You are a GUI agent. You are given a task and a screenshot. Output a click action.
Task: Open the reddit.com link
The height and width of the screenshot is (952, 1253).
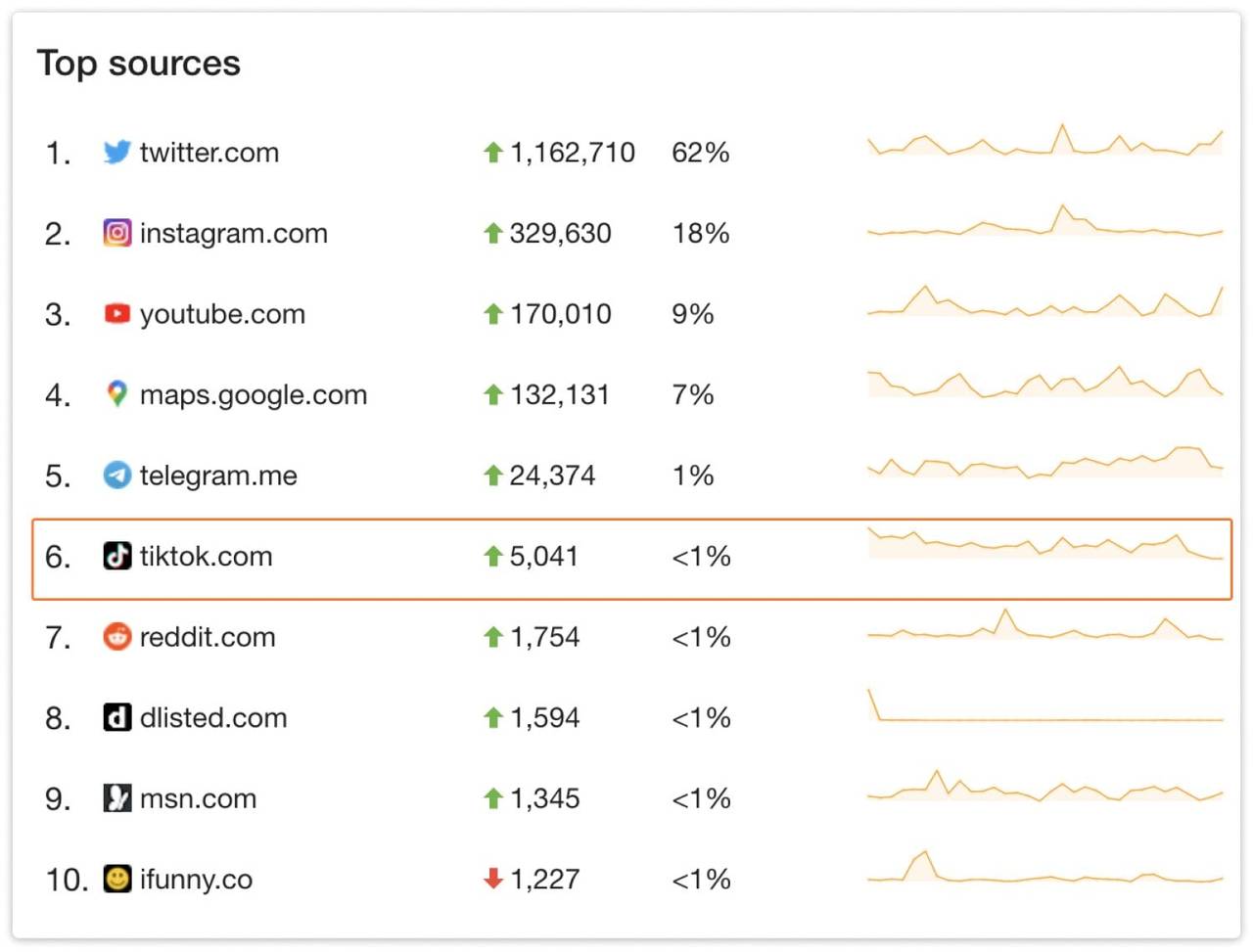207,637
